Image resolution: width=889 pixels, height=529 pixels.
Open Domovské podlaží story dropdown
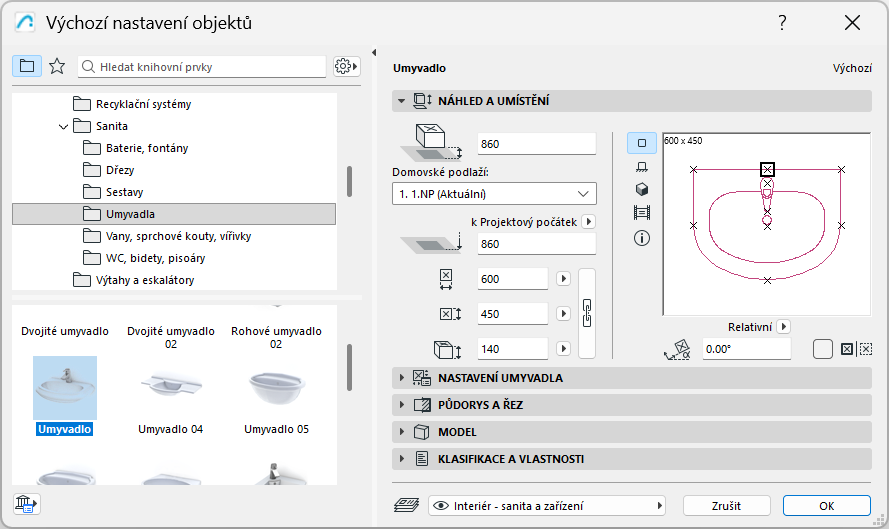click(494, 193)
